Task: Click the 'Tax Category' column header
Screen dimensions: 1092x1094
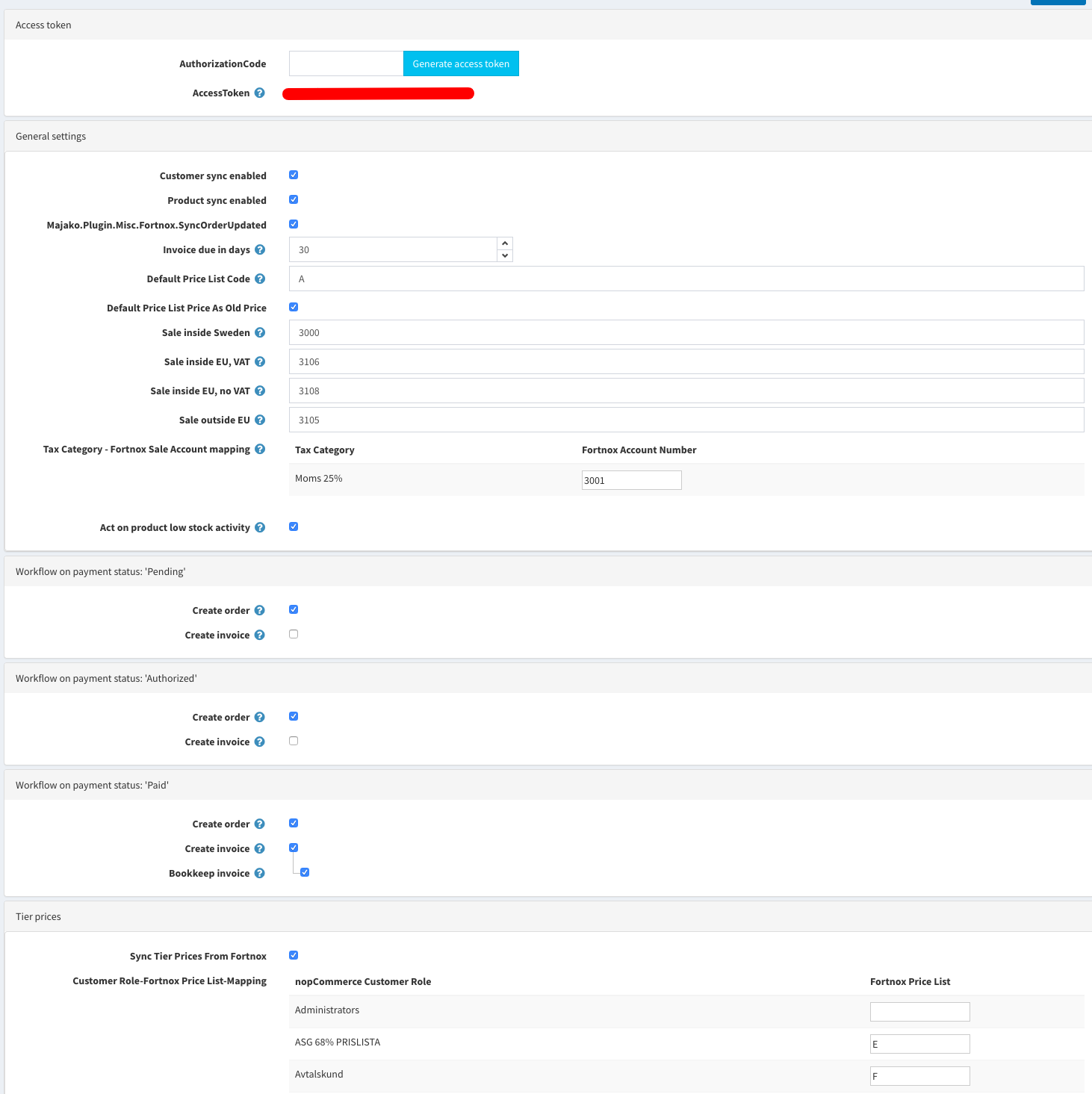Action: (x=325, y=450)
